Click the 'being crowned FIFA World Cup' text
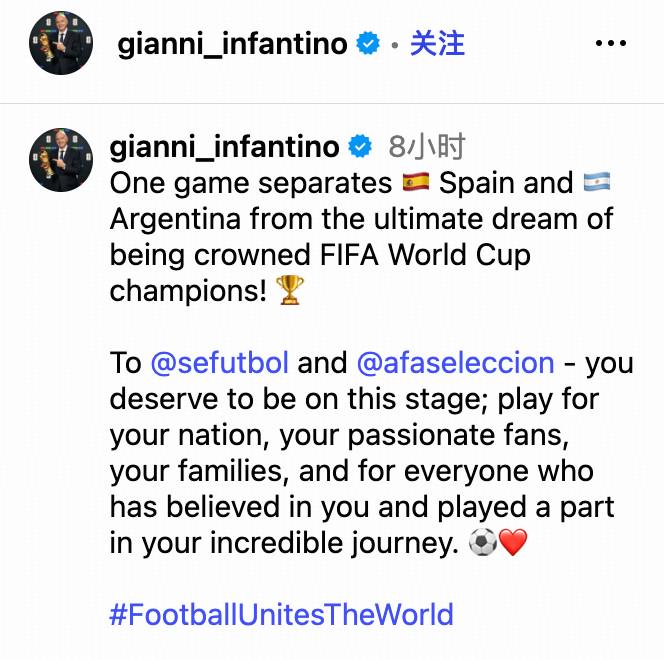The width and height of the screenshot is (664, 660). (320, 256)
